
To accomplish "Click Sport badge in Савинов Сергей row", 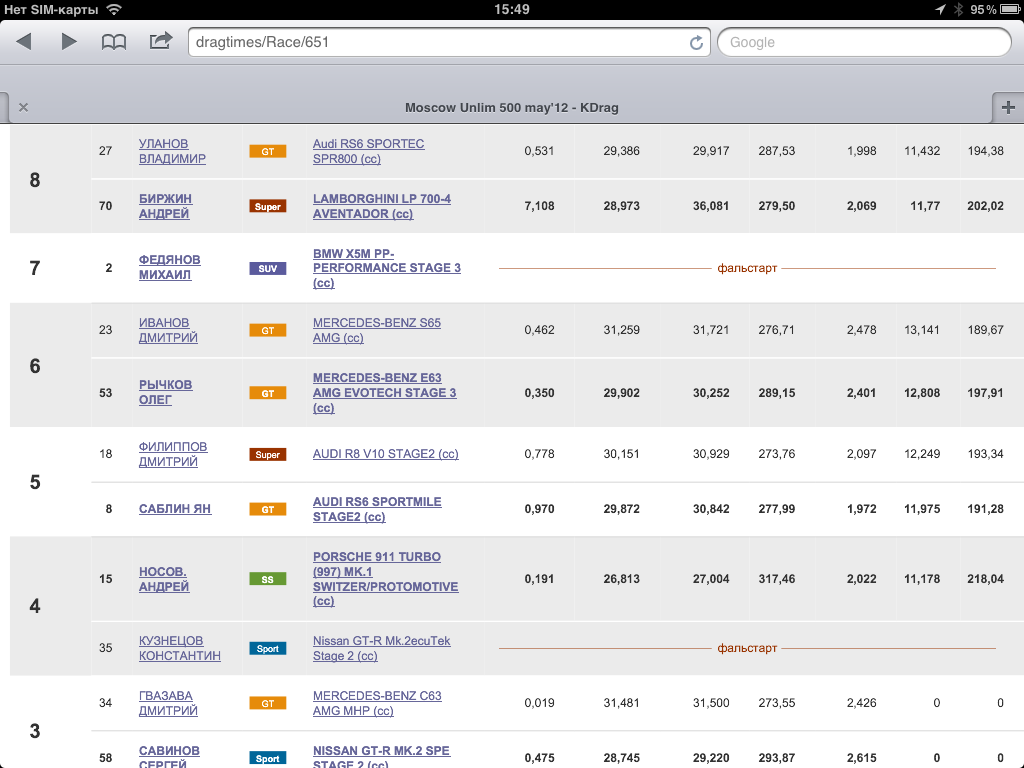I will click(268, 758).
